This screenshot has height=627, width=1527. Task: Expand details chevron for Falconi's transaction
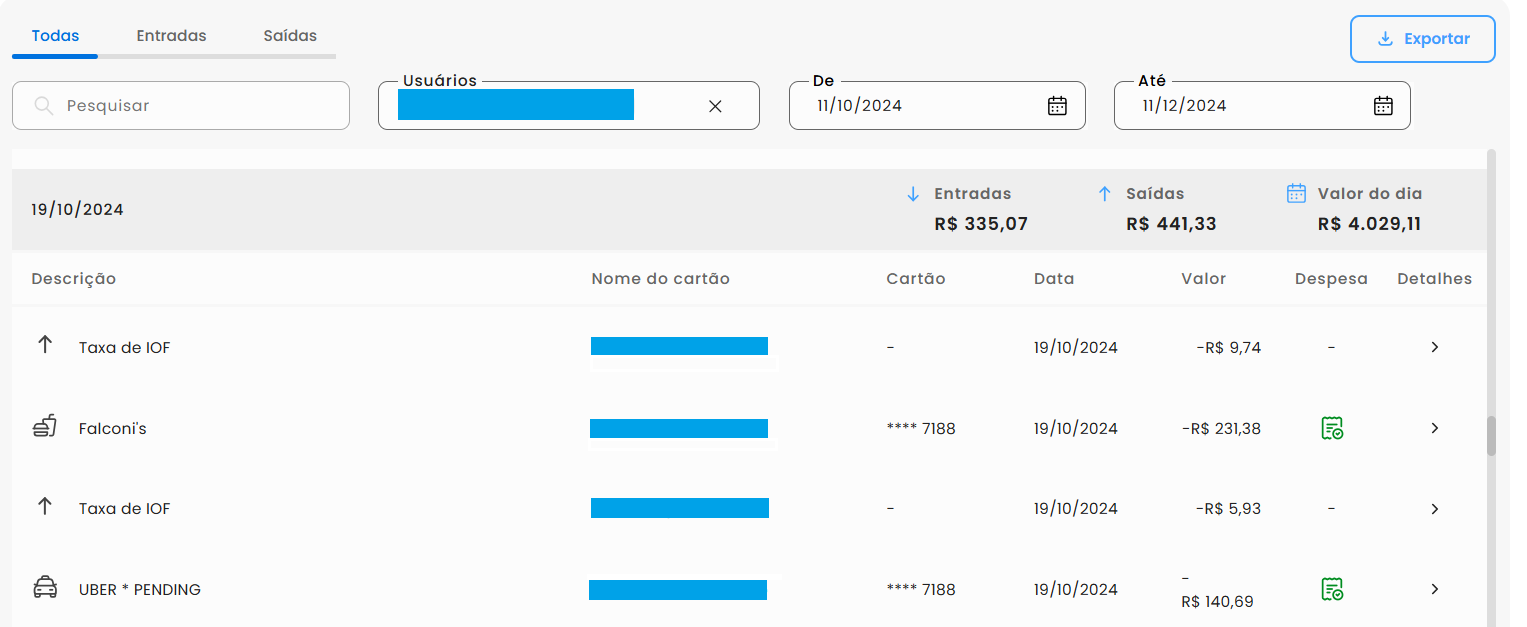pyautogui.click(x=1435, y=428)
